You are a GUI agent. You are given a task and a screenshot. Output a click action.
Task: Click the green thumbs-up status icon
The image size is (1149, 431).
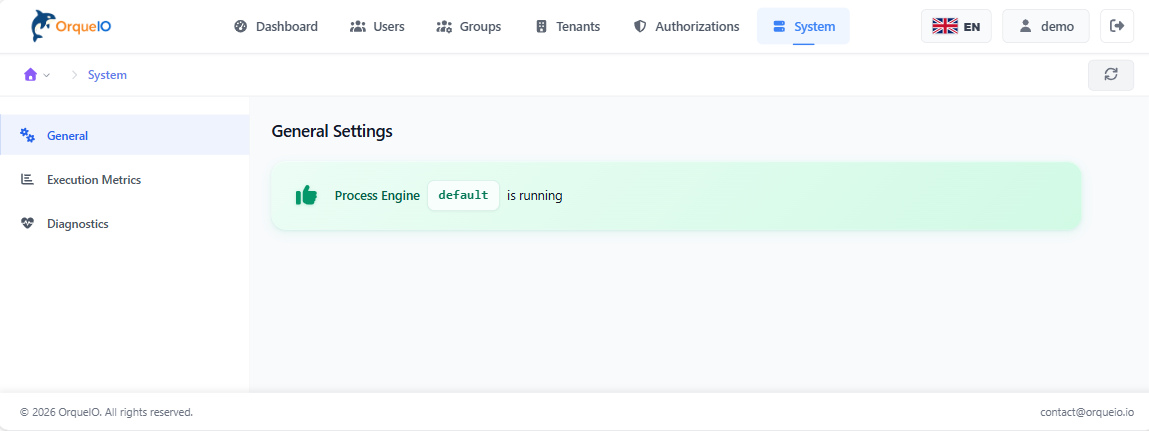[306, 196]
